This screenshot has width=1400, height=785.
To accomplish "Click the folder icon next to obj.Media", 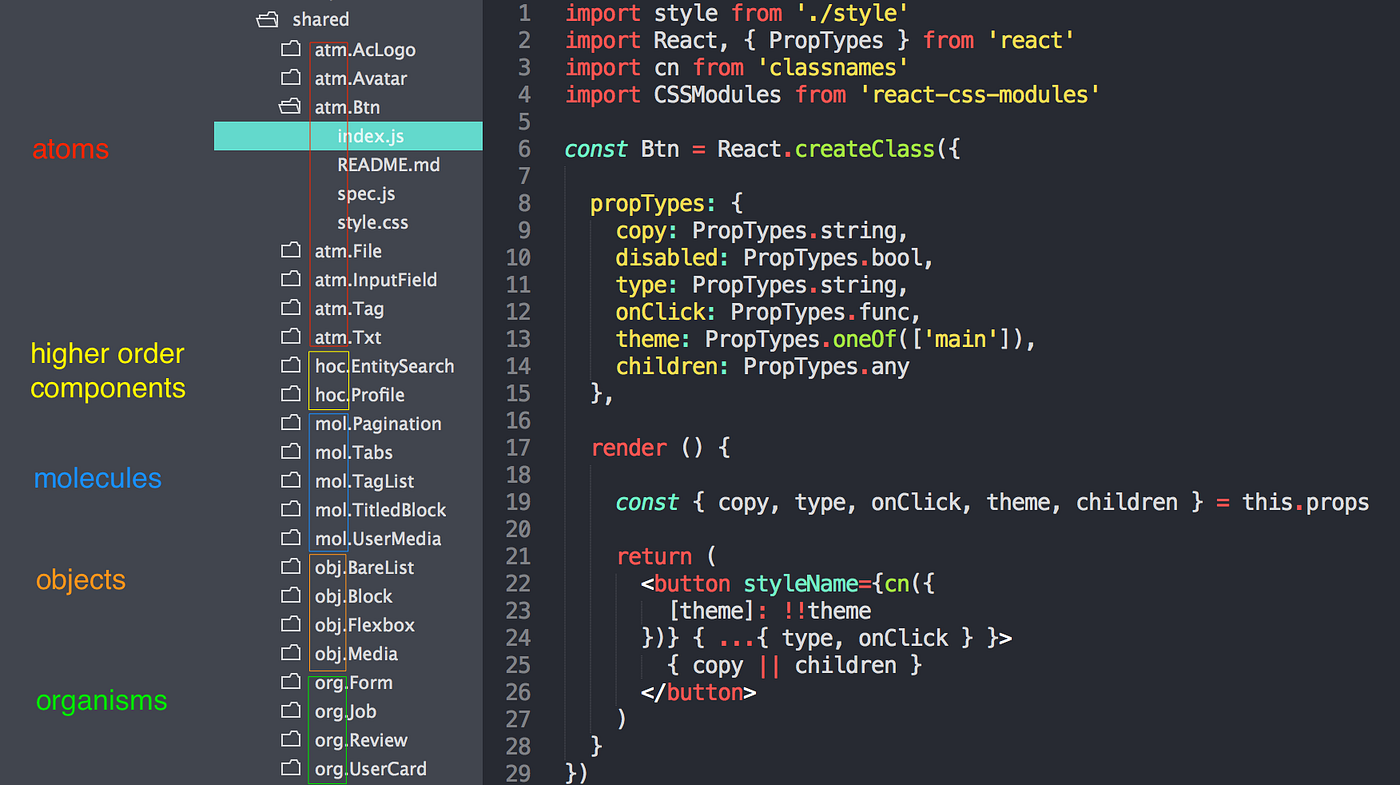I will point(291,654).
